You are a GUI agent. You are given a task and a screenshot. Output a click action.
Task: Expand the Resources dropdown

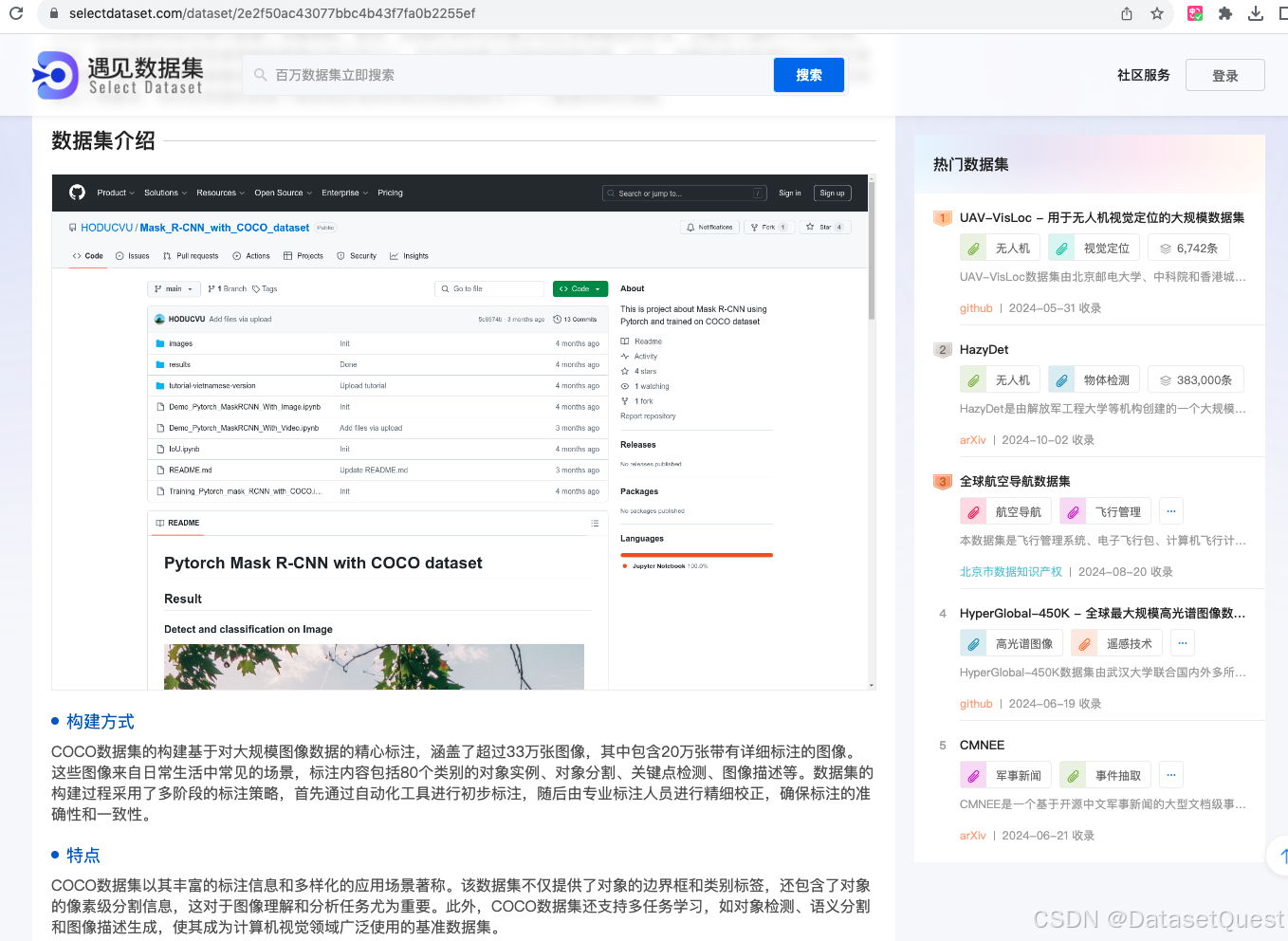pyautogui.click(x=220, y=193)
